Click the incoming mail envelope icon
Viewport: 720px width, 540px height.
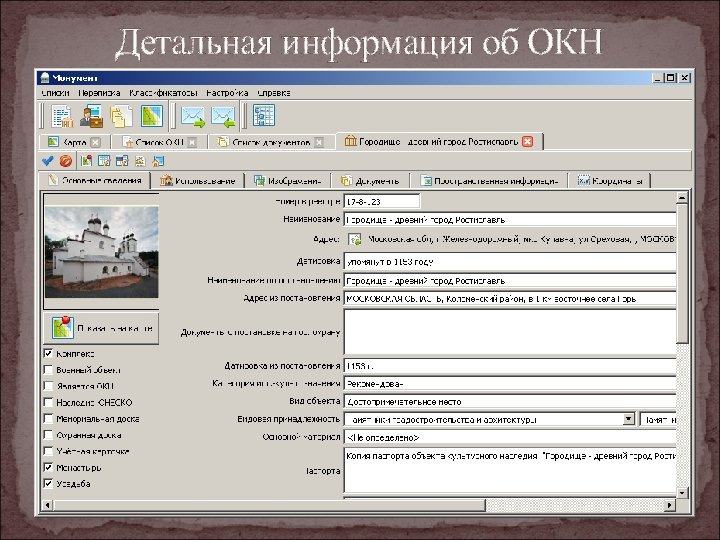coord(223,116)
